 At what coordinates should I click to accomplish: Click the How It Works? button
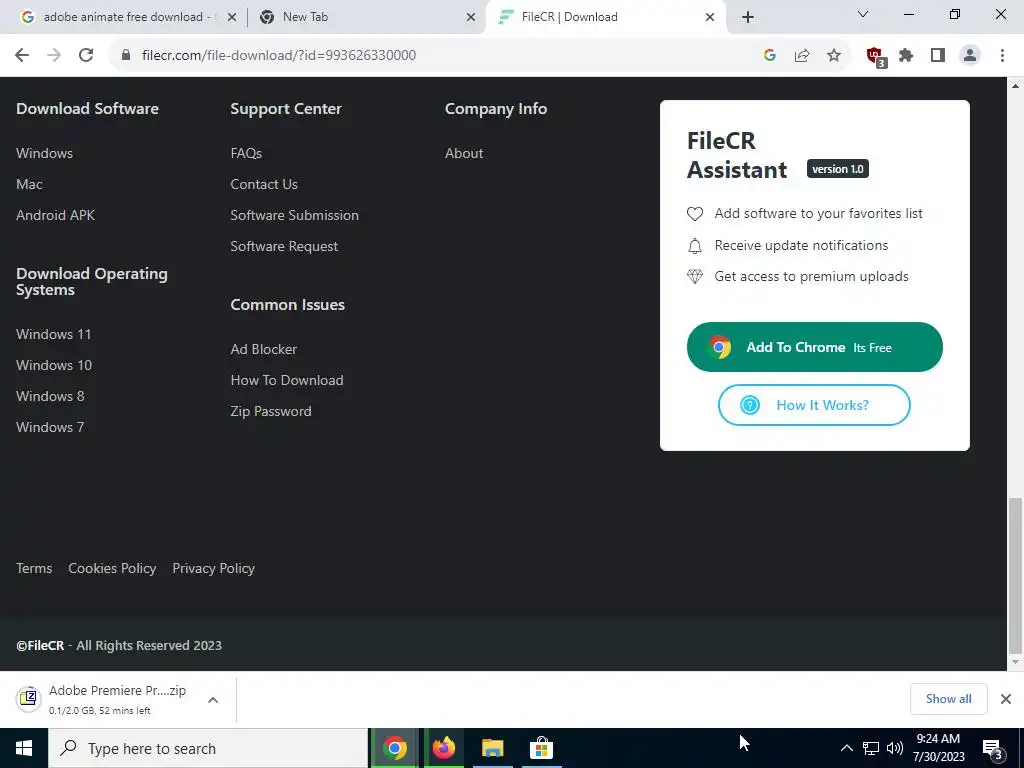pyautogui.click(x=814, y=405)
